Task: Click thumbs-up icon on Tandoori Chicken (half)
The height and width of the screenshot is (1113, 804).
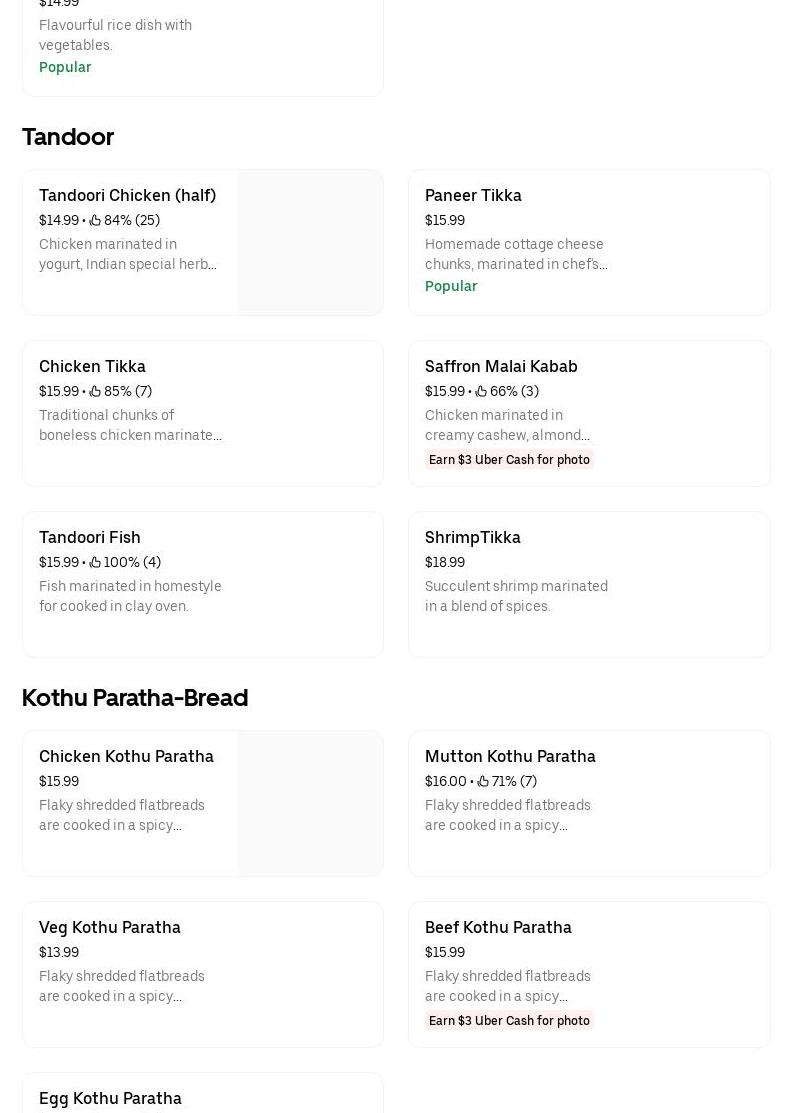Action: pos(95,221)
